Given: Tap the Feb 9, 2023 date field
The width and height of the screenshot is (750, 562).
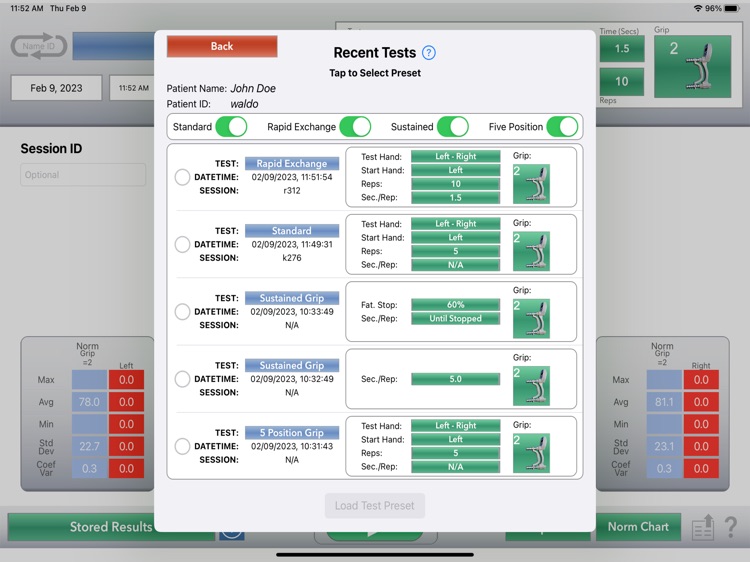Looking at the screenshot, I should [56, 88].
